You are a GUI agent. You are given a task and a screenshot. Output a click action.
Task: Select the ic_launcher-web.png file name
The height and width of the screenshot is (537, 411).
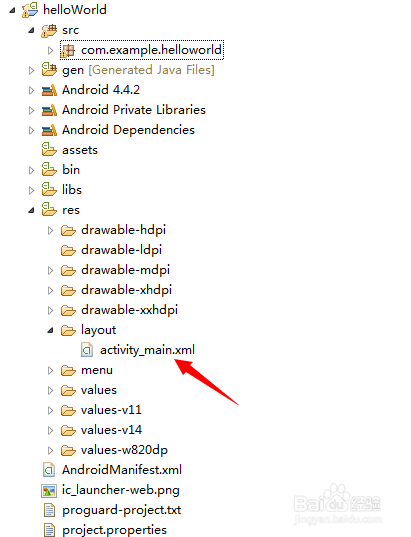tap(121, 490)
